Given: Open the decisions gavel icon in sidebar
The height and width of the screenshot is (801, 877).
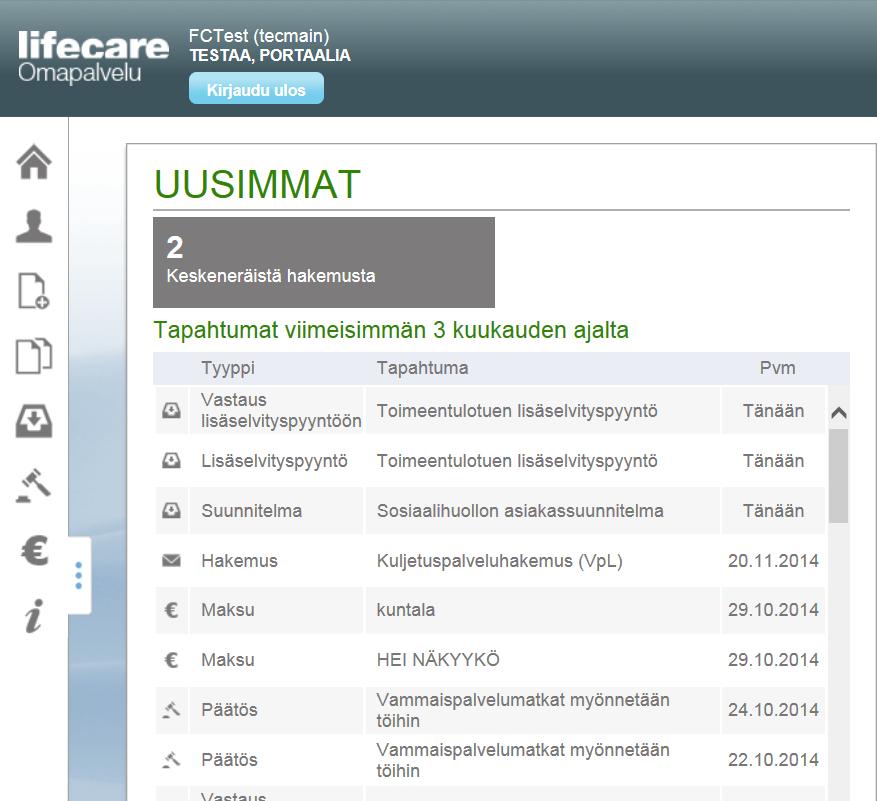Looking at the screenshot, I should click(34, 486).
